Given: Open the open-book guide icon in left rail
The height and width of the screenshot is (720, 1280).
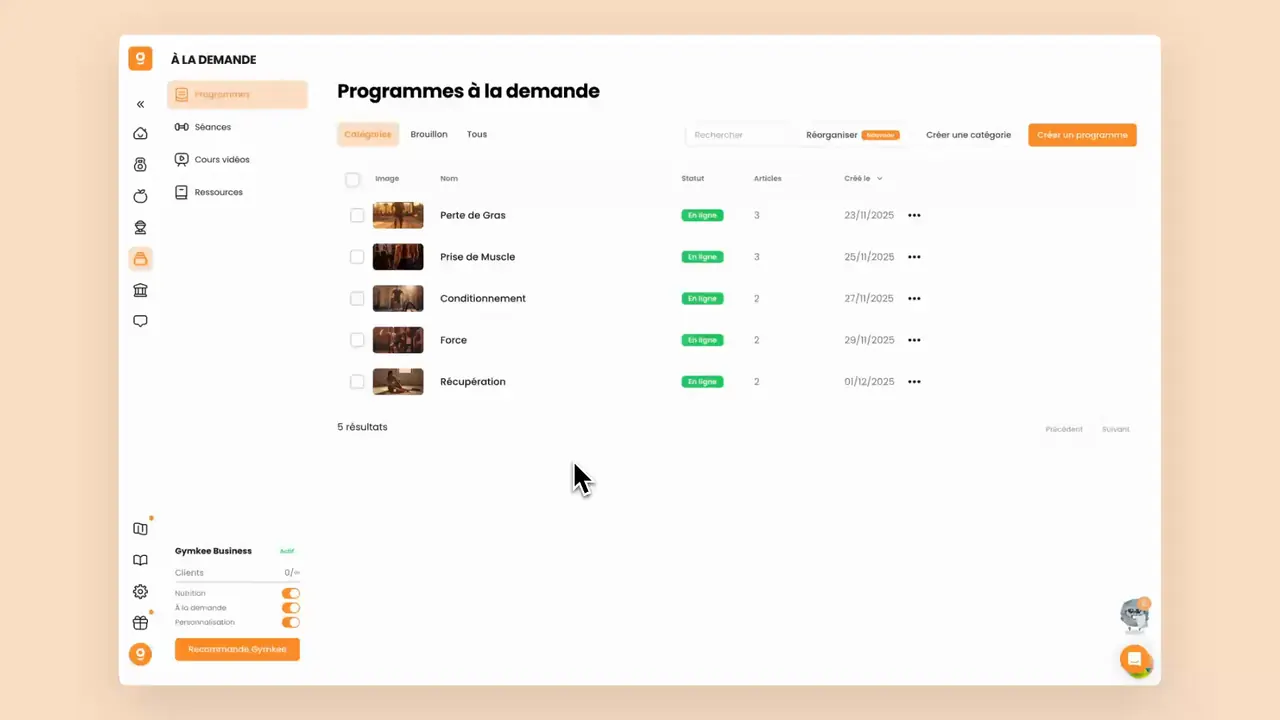Looking at the screenshot, I should pos(140,560).
